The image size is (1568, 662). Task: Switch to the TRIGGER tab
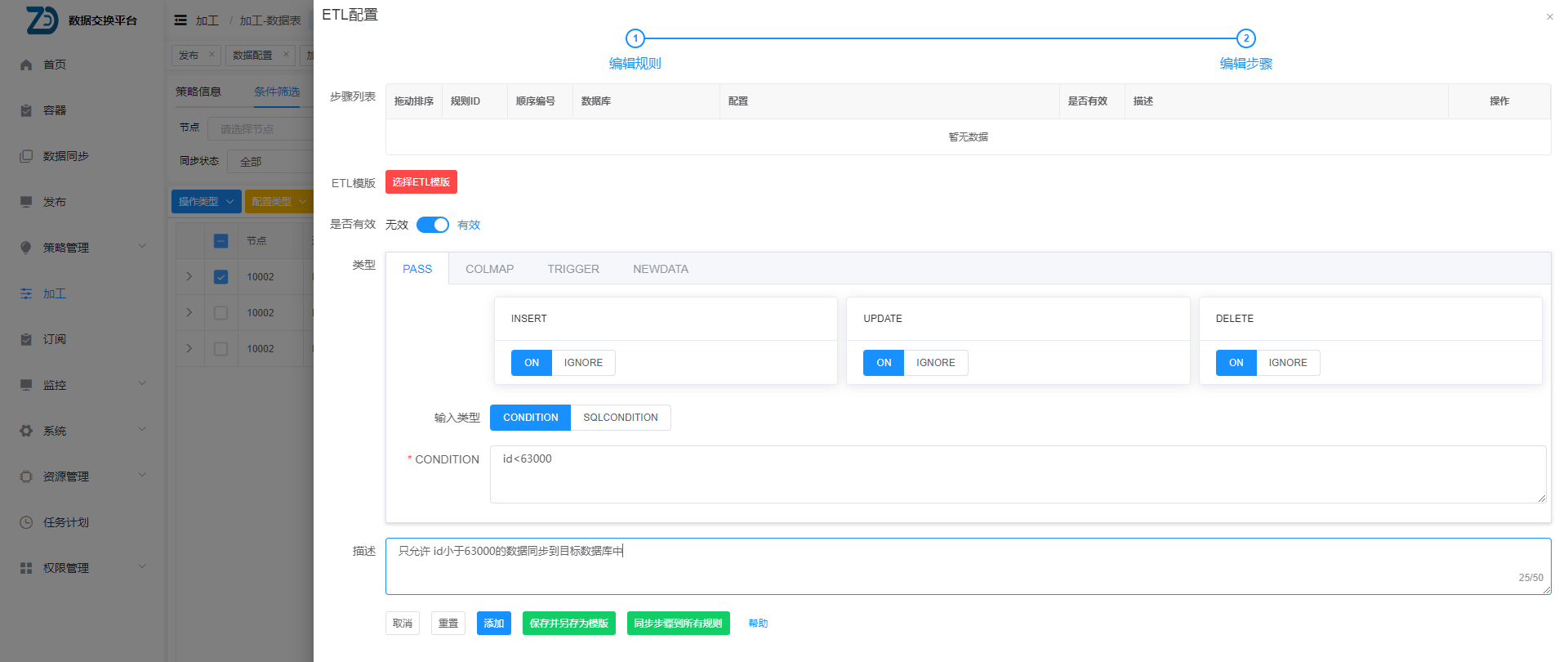(572, 269)
